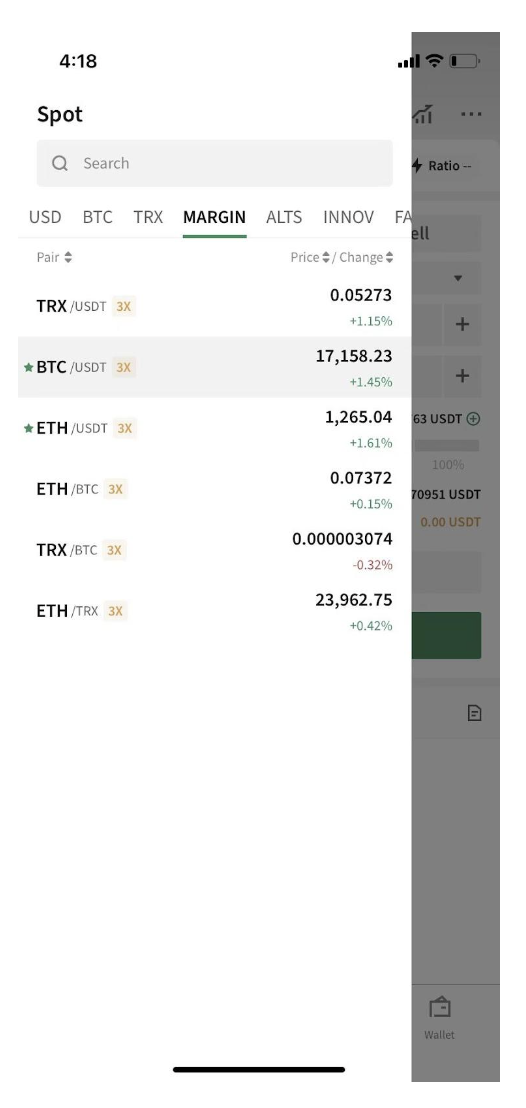Sort list by Price arrows

click(x=326, y=257)
